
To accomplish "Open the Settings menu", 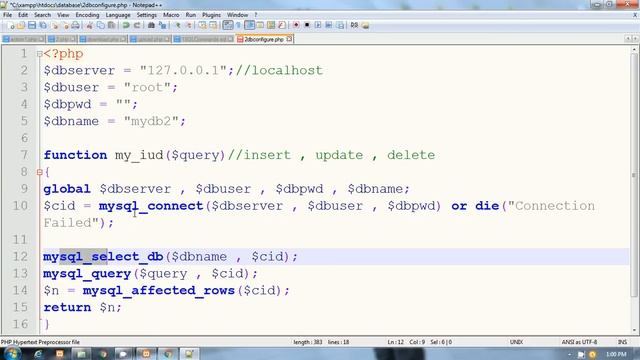I will (147, 15).
